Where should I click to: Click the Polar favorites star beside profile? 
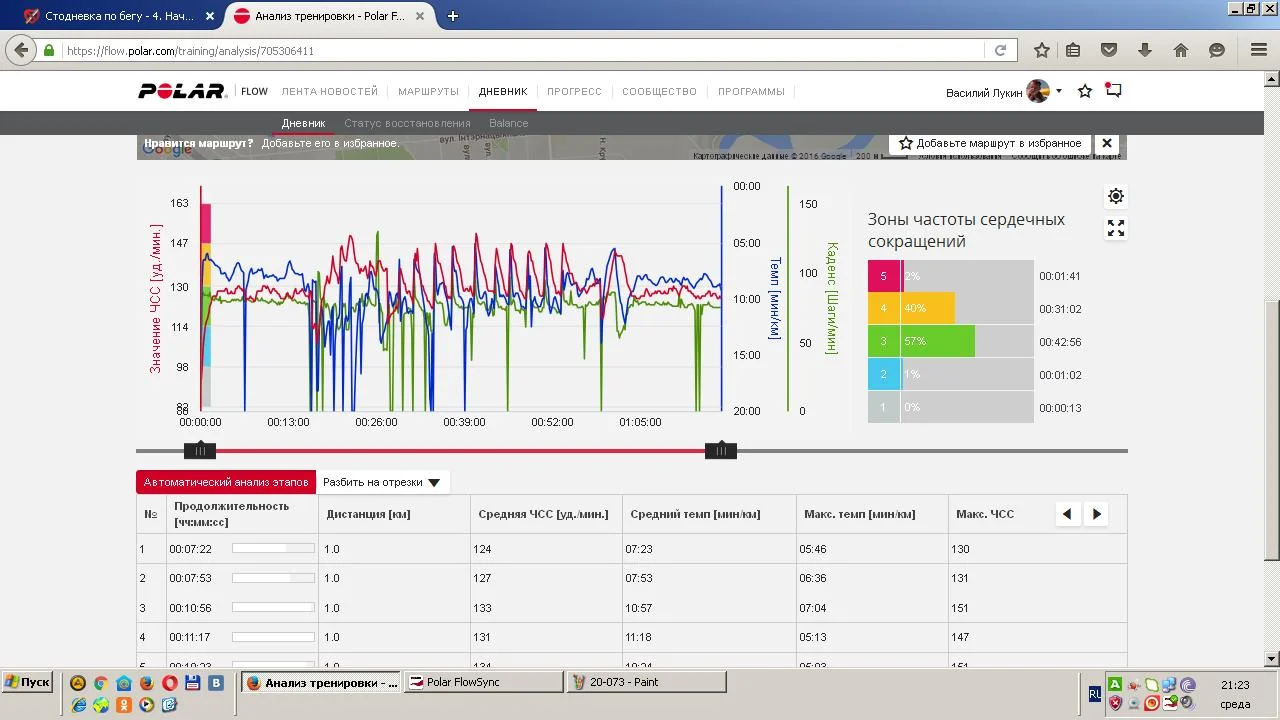(x=1085, y=92)
